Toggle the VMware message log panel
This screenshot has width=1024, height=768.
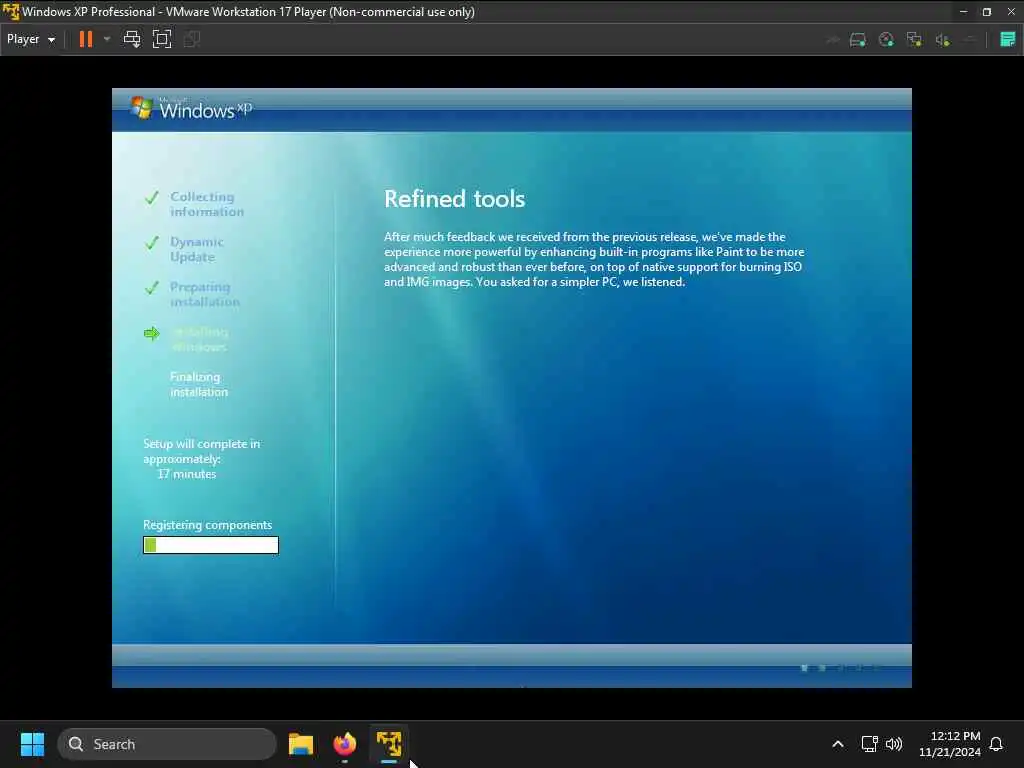pyautogui.click(x=1008, y=39)
